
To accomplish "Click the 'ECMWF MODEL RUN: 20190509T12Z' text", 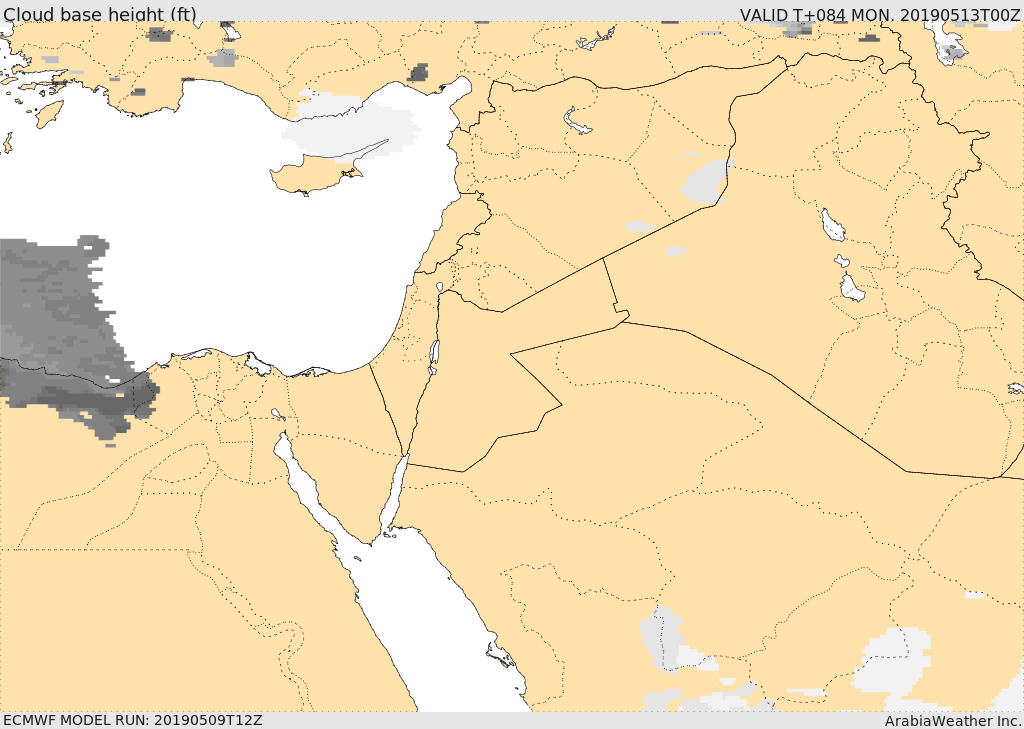I will point(133,720).
